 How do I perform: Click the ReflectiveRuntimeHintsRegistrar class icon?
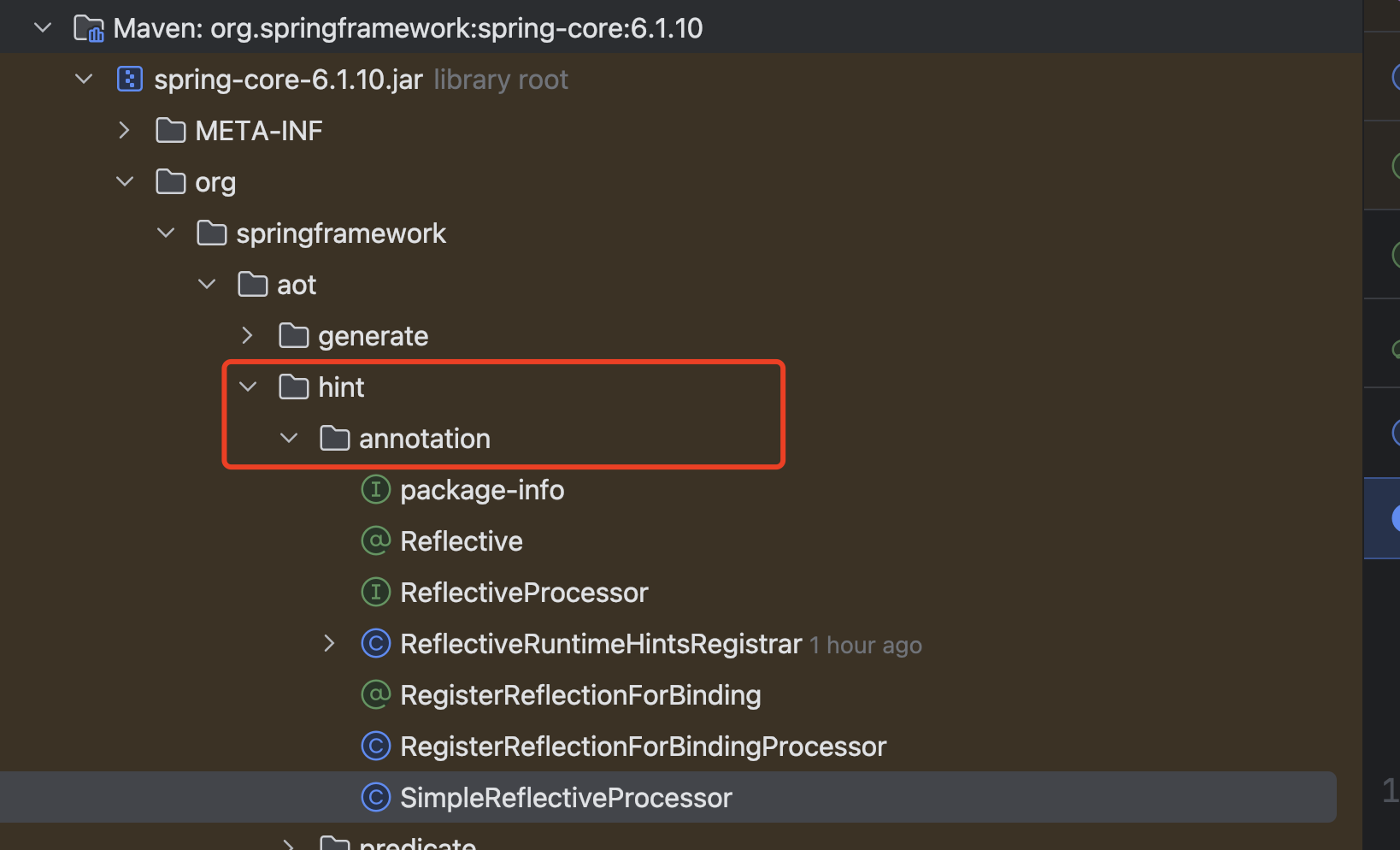pos(376,644)
